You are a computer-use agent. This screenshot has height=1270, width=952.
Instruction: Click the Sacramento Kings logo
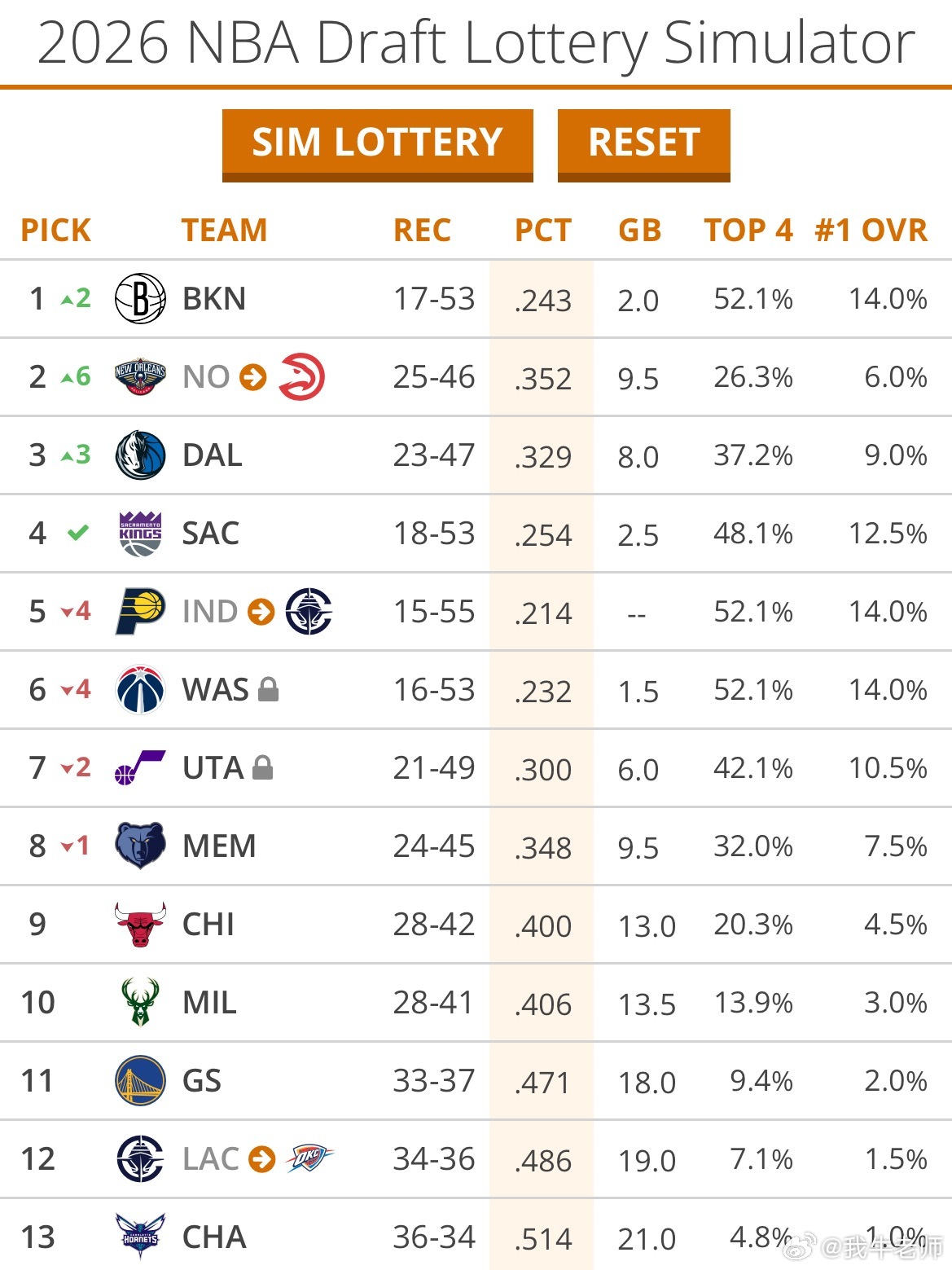(x=139, y=534)
